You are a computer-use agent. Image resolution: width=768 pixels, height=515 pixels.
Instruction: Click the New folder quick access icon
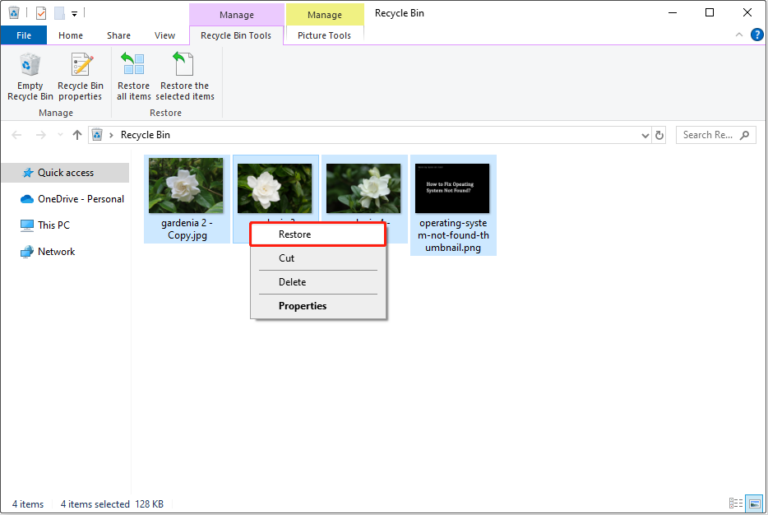(59, 13)
